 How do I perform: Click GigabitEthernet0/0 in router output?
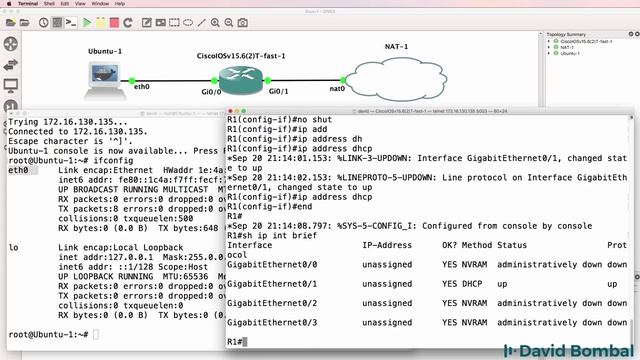272,264
